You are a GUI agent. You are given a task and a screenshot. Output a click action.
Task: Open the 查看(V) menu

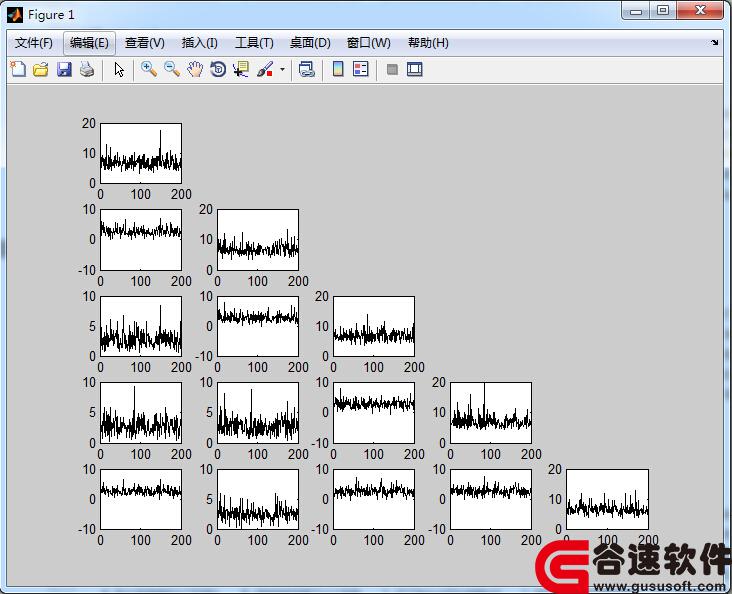pos(145,43)
